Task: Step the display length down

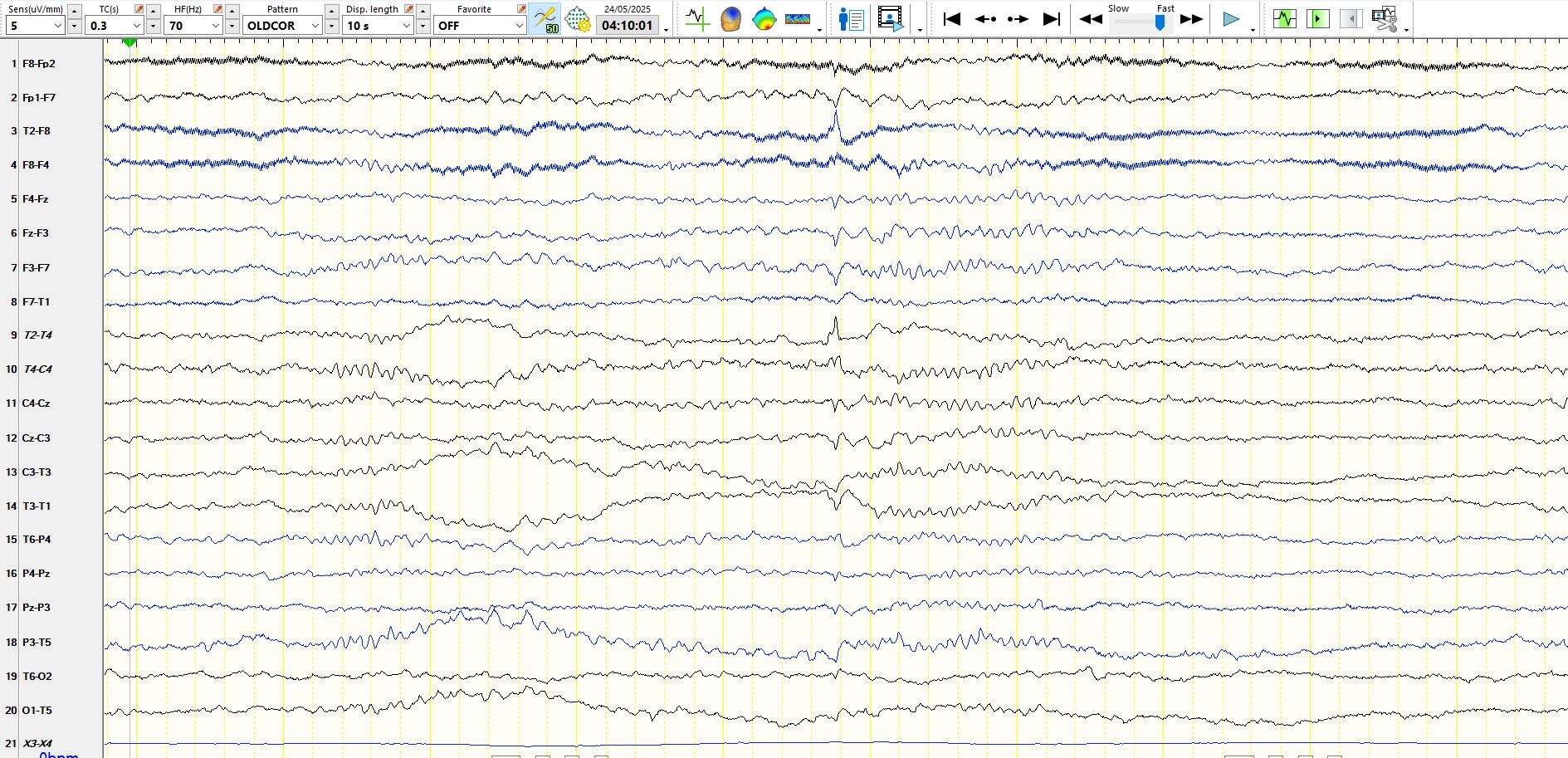Action: (x=423, y=26)
